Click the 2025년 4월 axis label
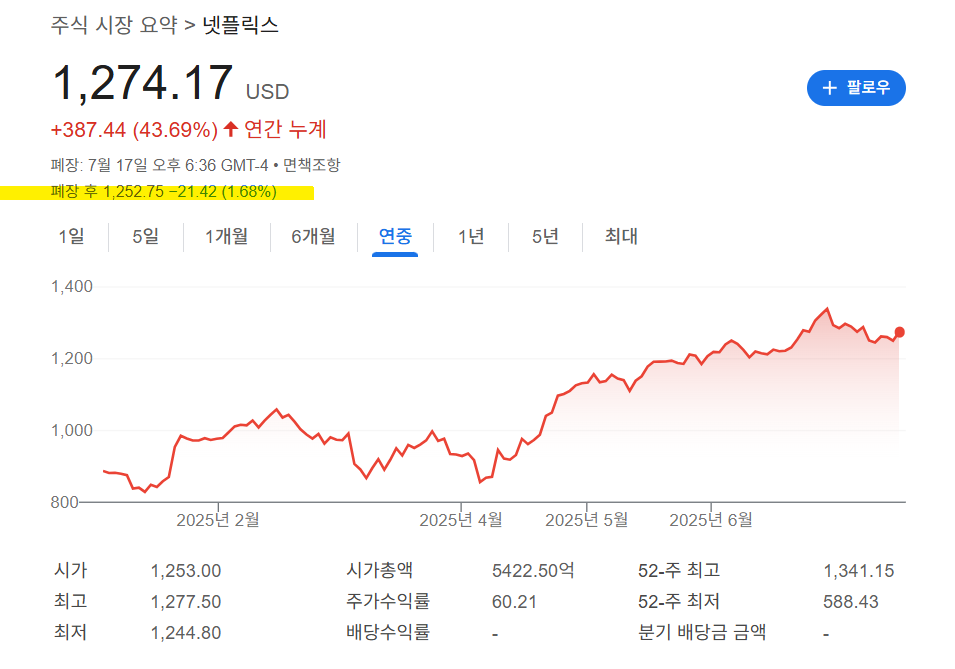 tap(461, 520)
